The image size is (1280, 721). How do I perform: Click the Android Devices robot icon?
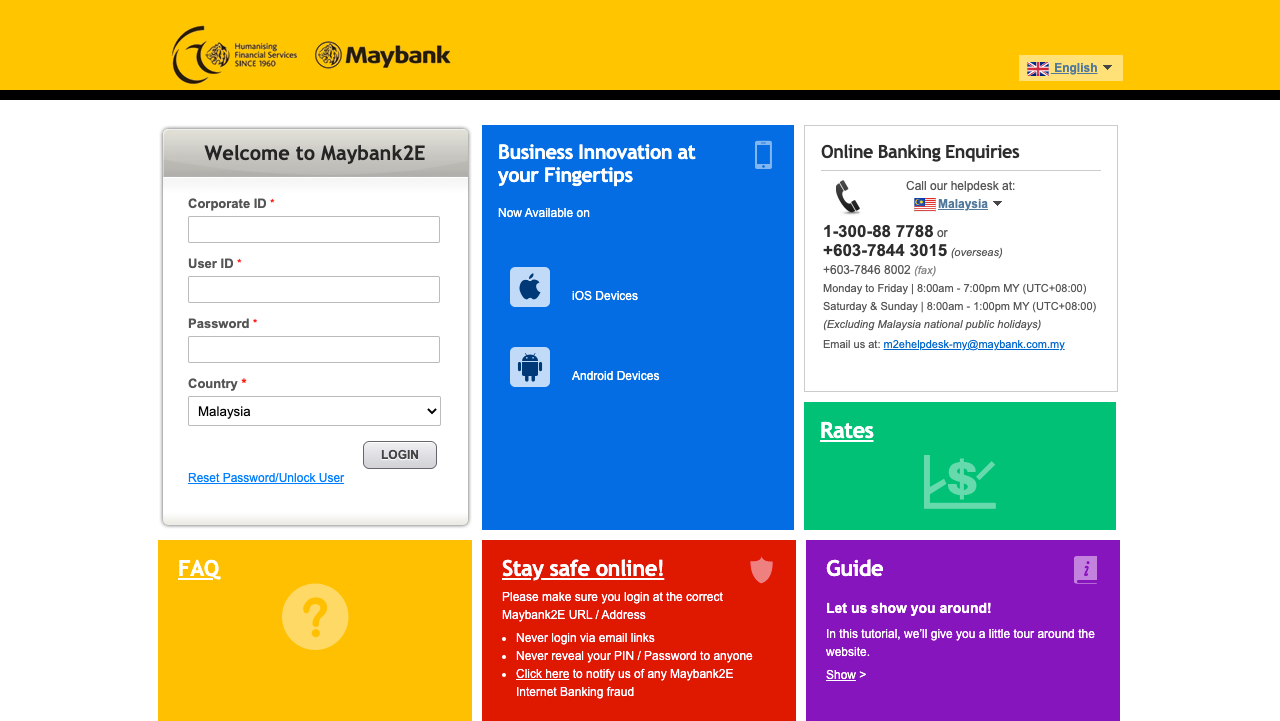[530, 367]
